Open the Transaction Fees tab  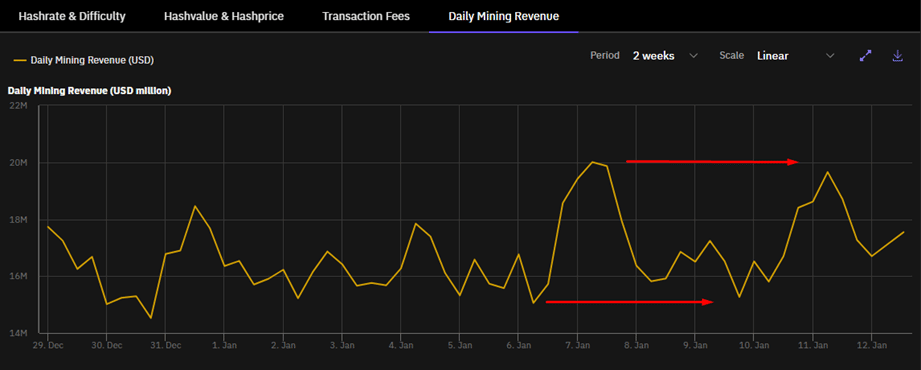tap(366, 16)
